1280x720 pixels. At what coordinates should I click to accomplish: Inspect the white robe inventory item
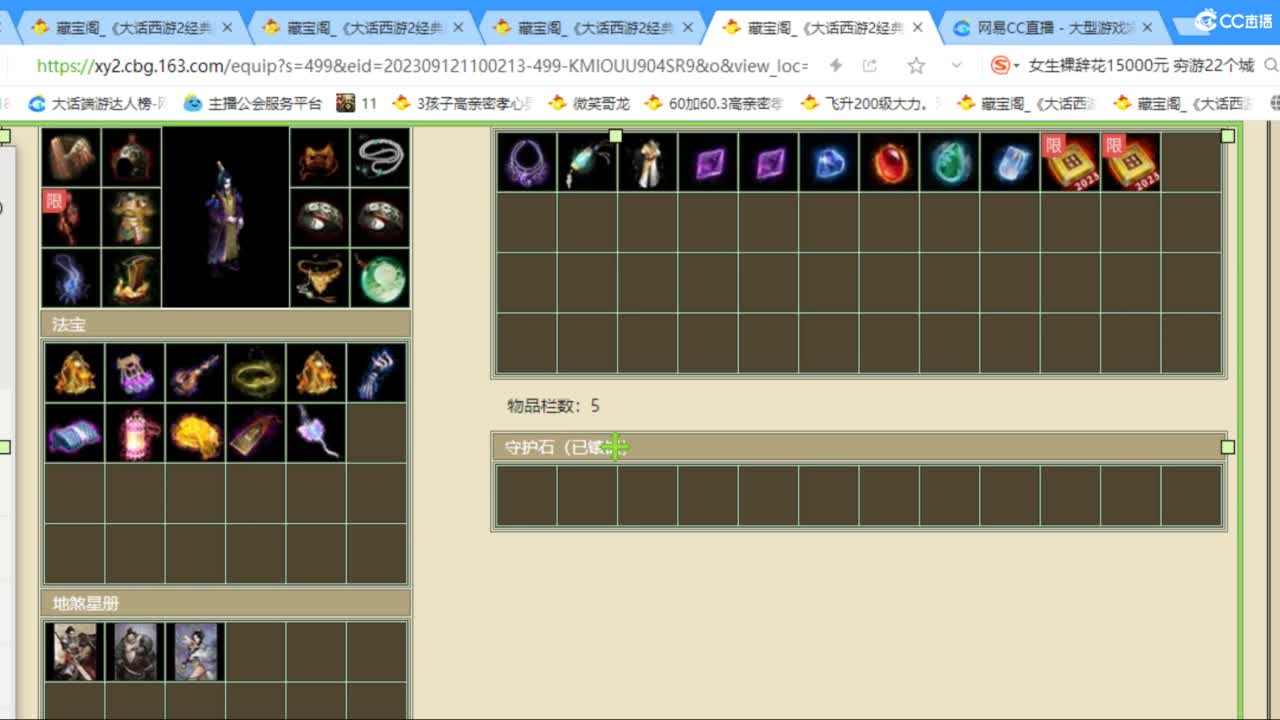click(x=648, y=162)
